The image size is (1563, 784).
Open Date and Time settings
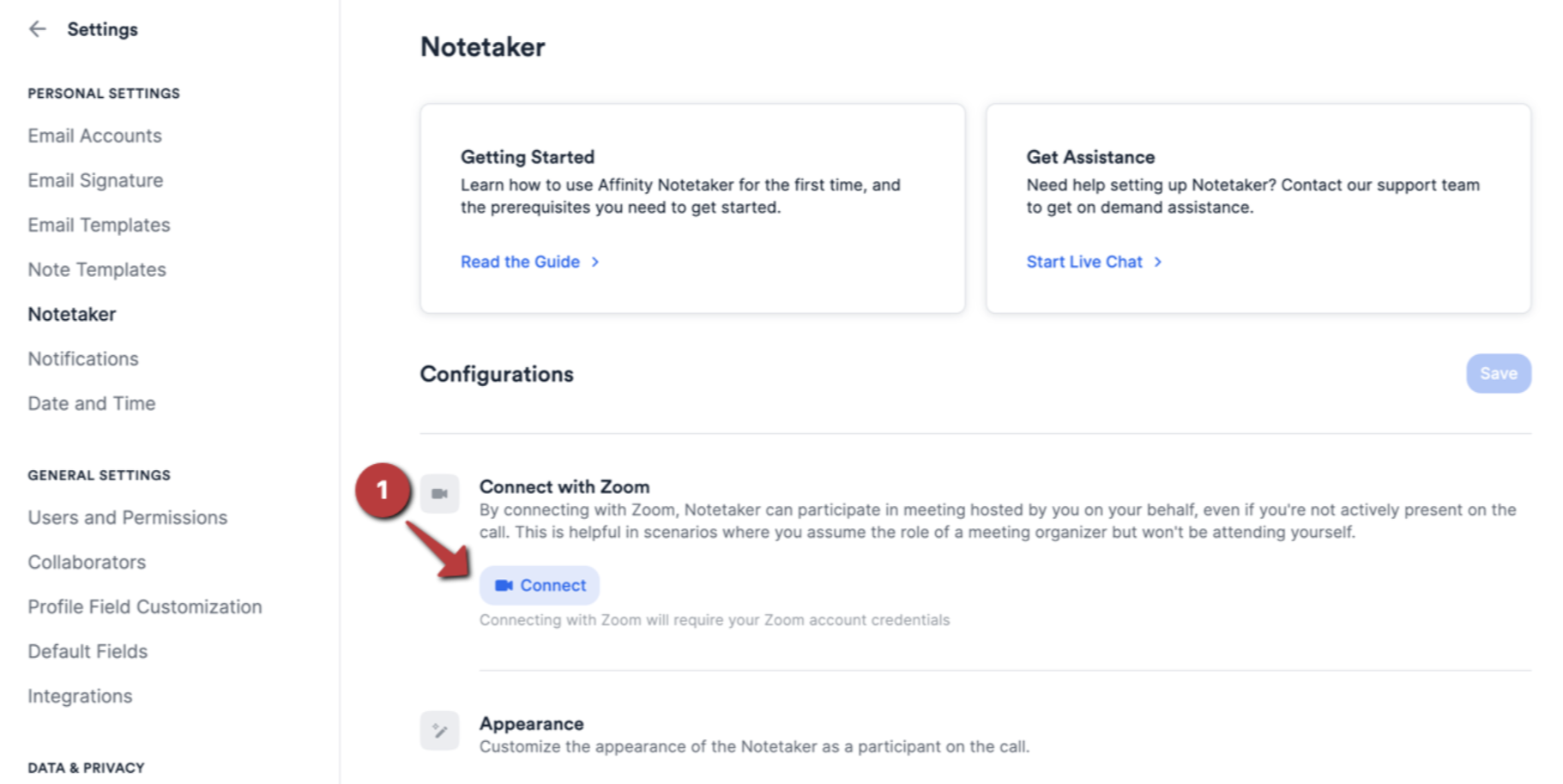point(92,403)
